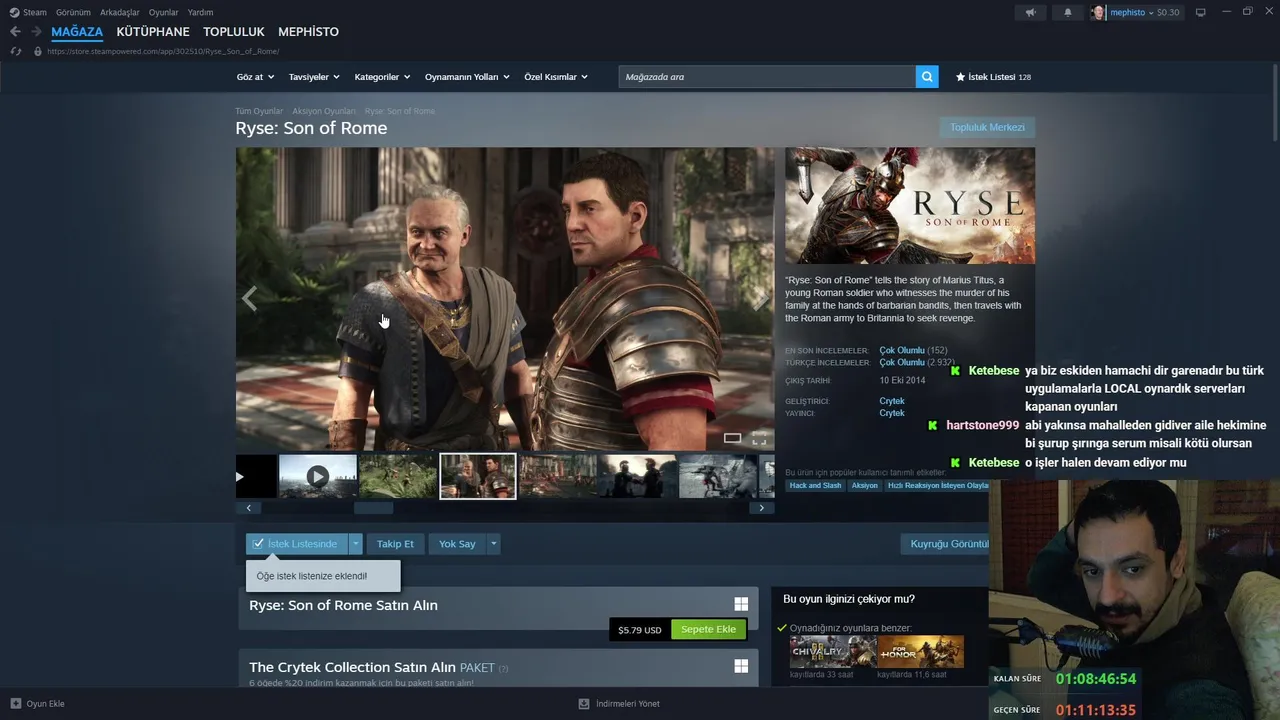Open the announcements megaphone icon
Image resolution: width=1280 pixels, height=720 pixels.
(x=1030, y=12)
